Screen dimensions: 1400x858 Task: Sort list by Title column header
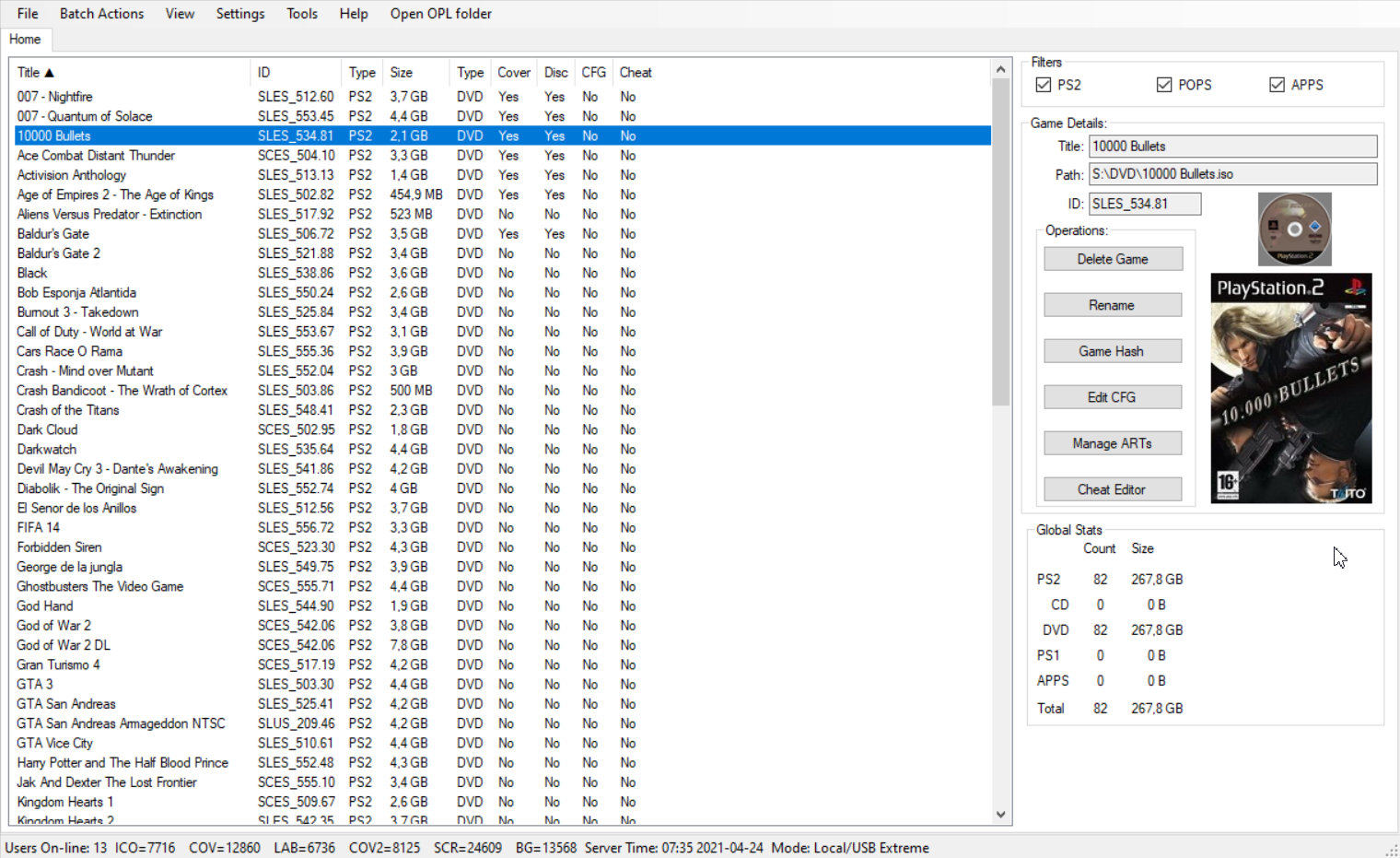pyautogui.click(x=129, y=73)
